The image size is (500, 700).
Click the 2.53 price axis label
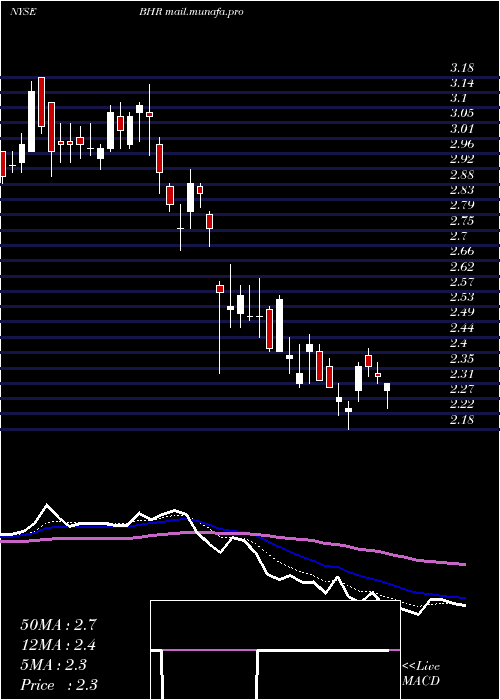click(462, 297)
